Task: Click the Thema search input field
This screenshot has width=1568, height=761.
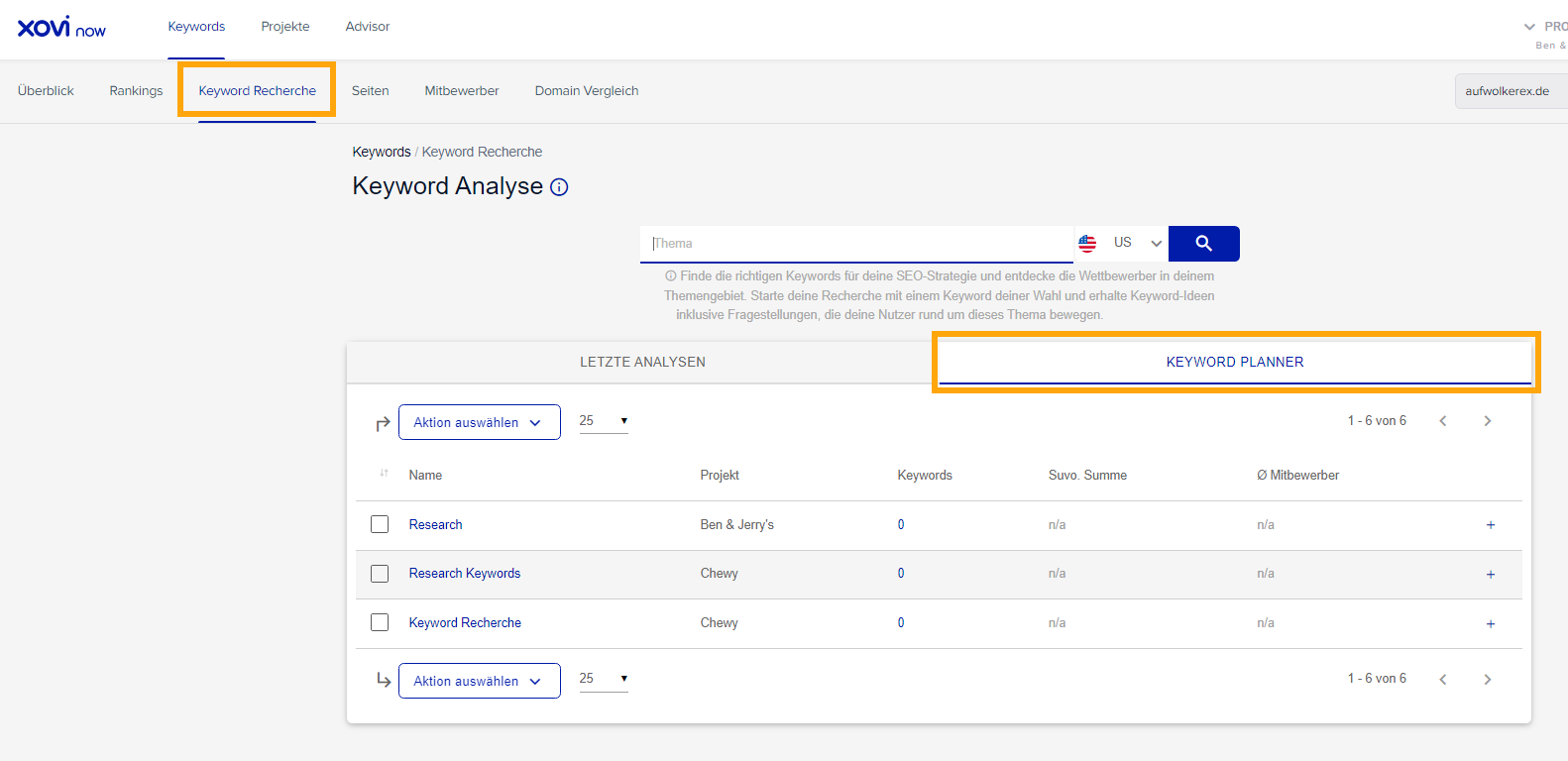Action: point(856,244)
